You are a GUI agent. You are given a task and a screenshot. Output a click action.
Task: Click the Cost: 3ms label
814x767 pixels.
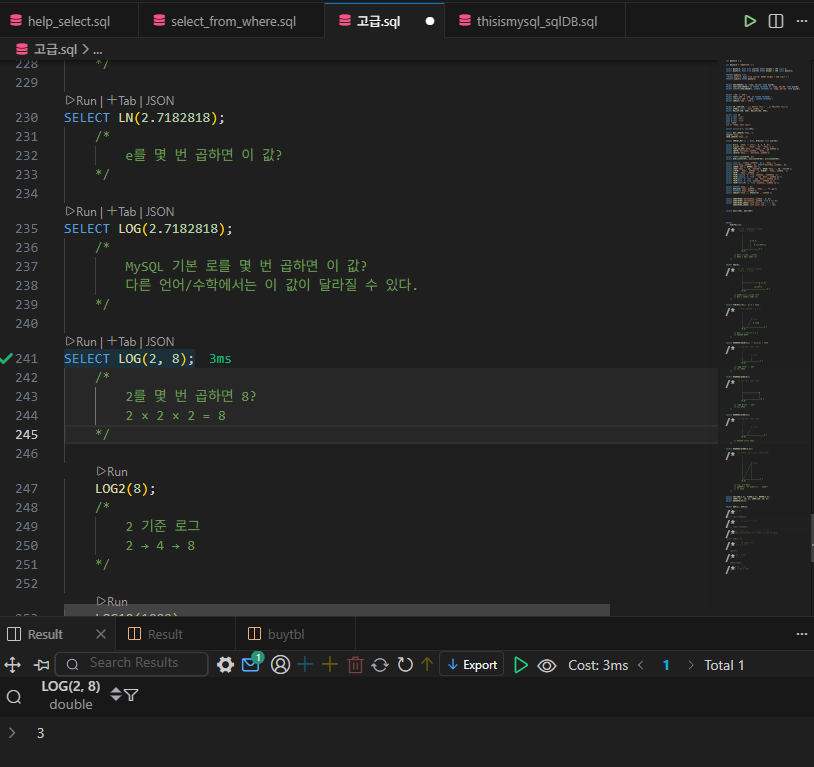[x=598, y=665]
